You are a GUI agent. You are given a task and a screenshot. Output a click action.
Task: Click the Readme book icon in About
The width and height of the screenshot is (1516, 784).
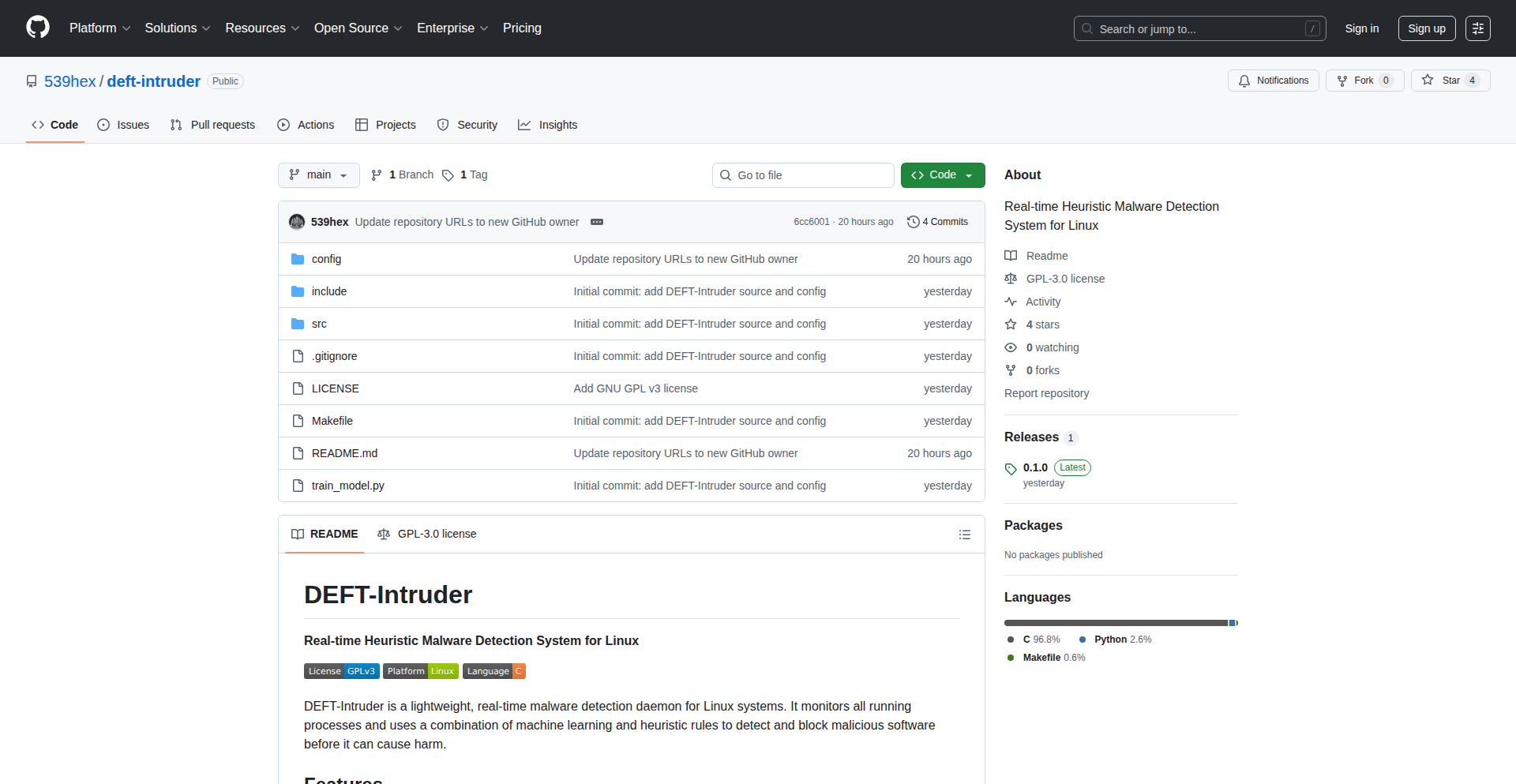click(1011, 255)
